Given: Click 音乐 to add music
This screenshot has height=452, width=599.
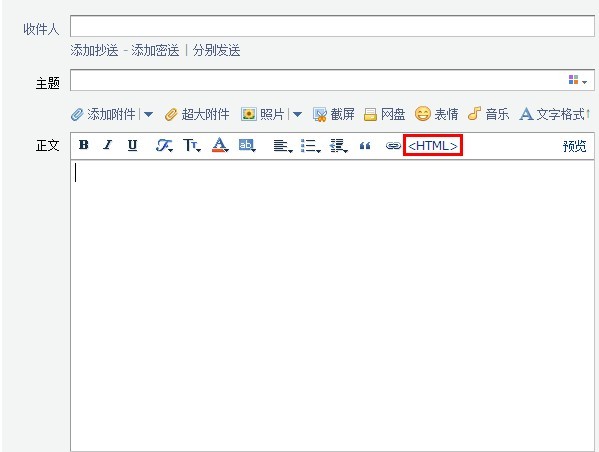Looking at the screenshot, I should point(489,114).
